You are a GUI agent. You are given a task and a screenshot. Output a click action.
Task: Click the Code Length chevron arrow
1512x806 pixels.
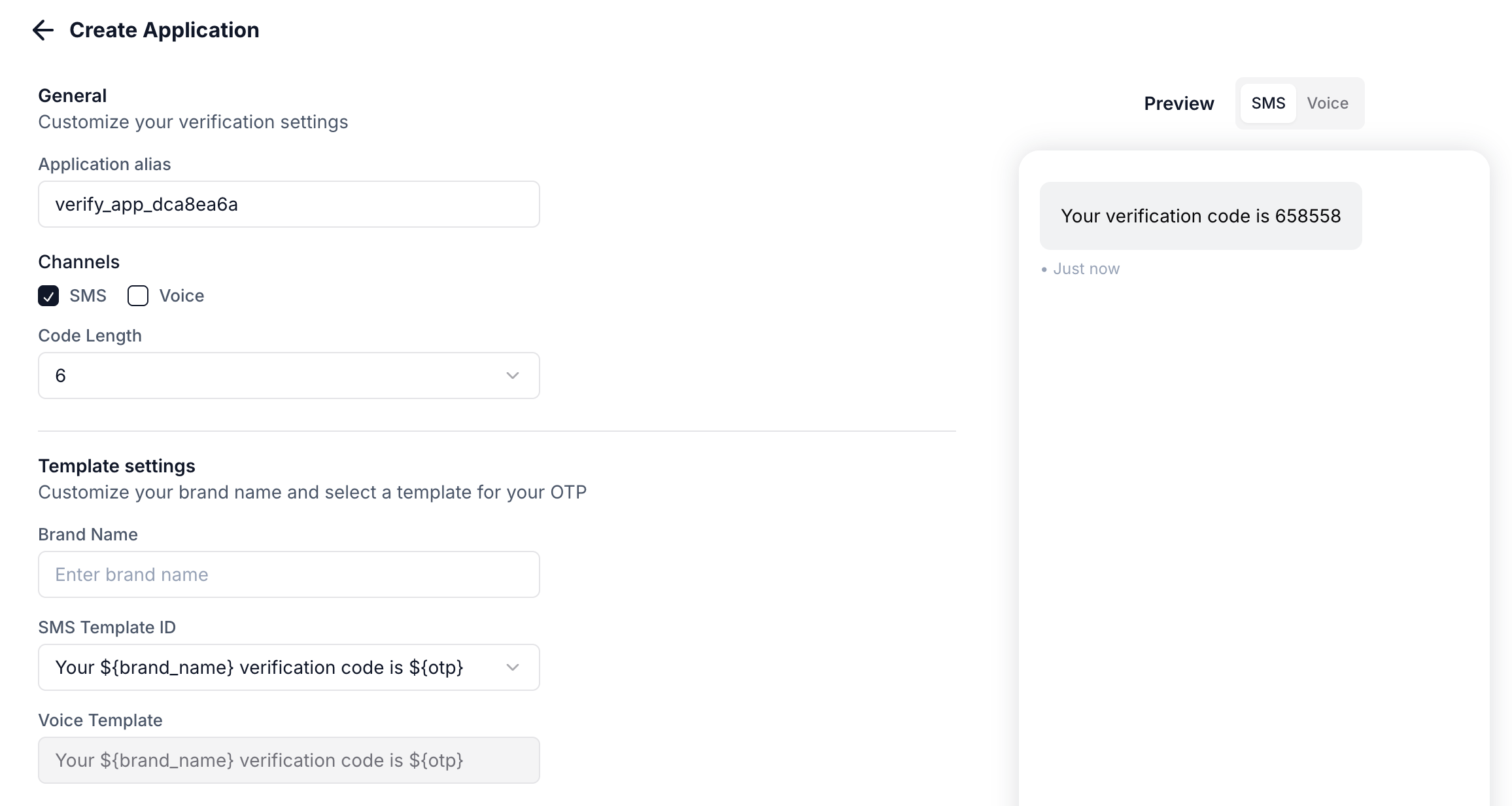point(512,376)
